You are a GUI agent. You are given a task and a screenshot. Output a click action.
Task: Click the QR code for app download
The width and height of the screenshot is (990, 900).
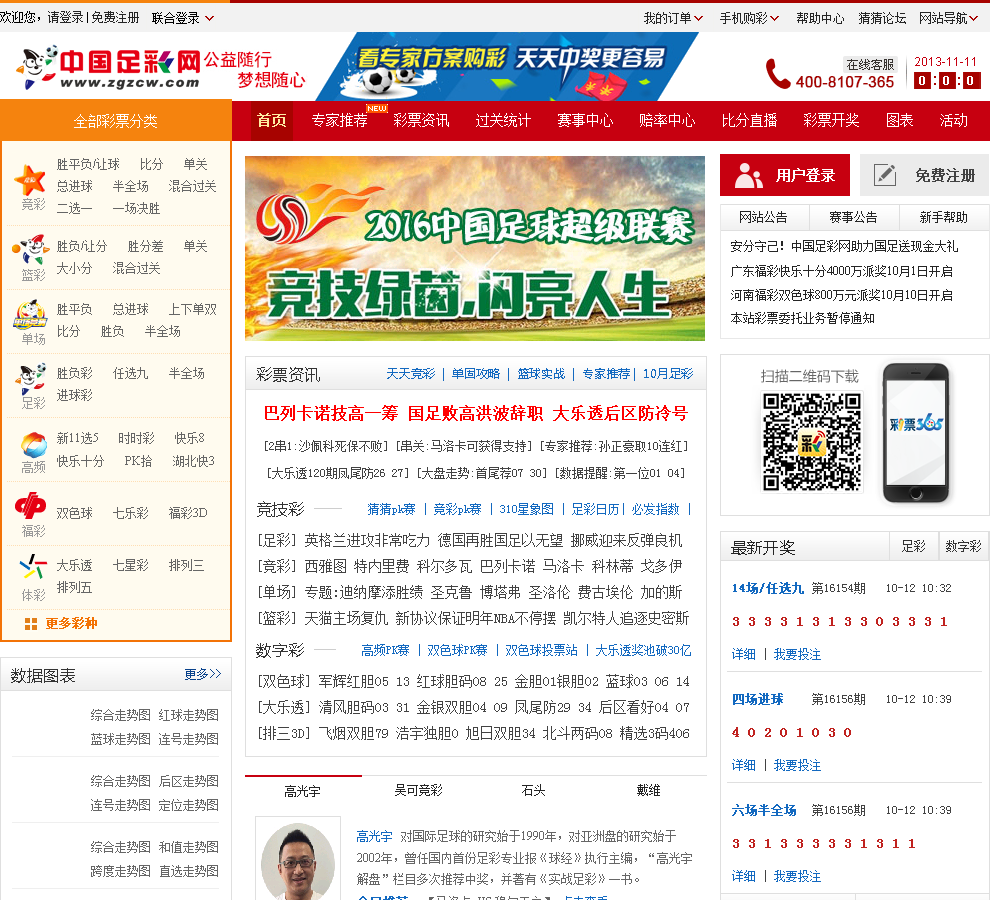click(x=811, y=441)
